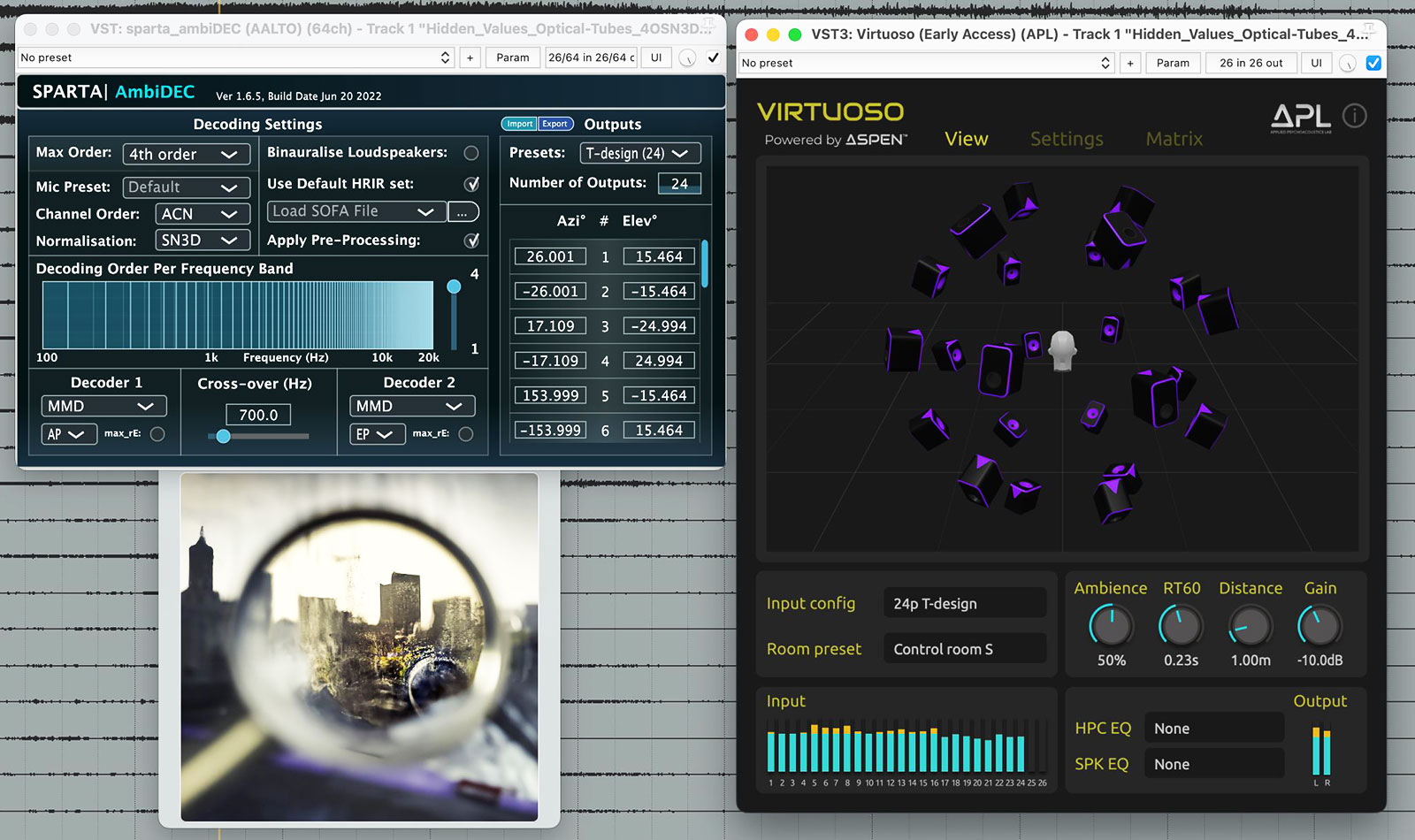1415x840 pixels.
Task: Toggle Use Default HRIR set
Action: pos(472,184)
